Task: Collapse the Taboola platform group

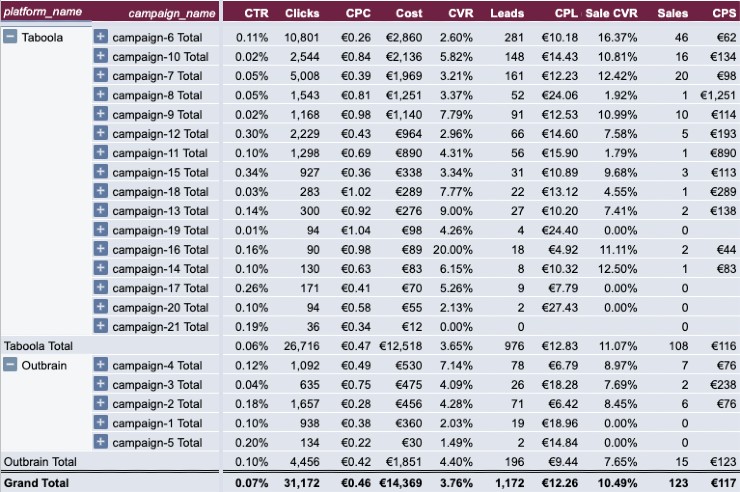Action: coord(10,36)
